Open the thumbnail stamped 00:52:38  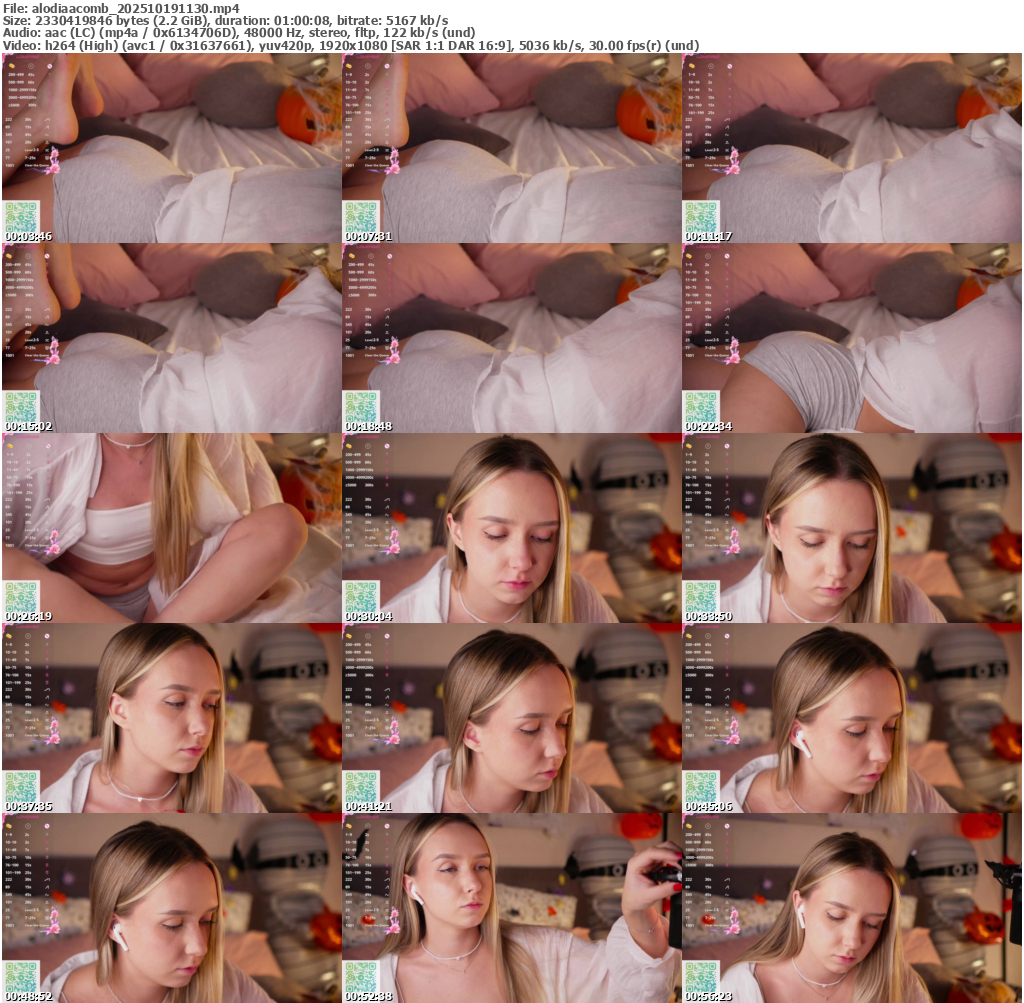pos(511,908)
